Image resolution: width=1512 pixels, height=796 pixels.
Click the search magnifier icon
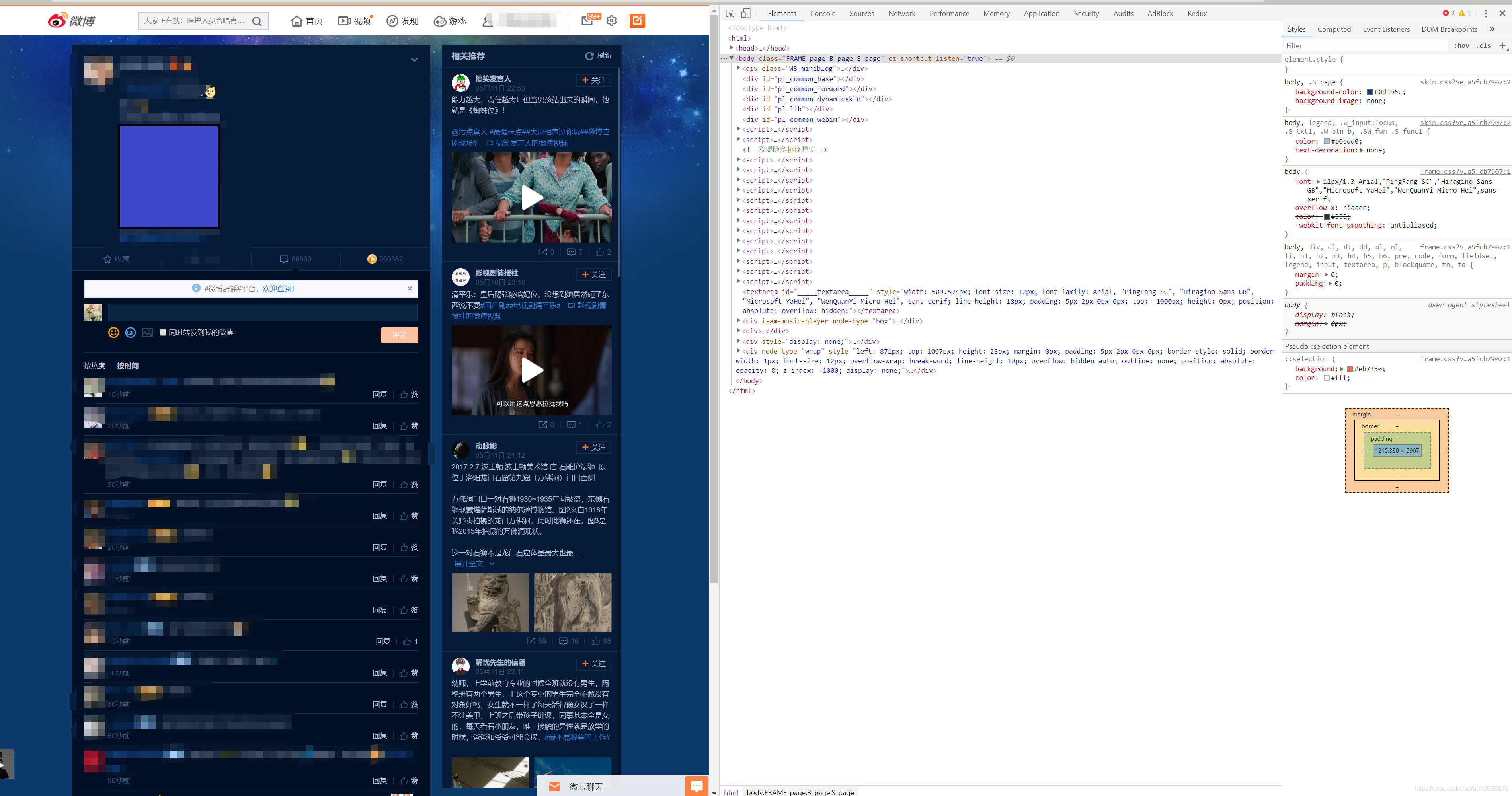pos(256,21)
